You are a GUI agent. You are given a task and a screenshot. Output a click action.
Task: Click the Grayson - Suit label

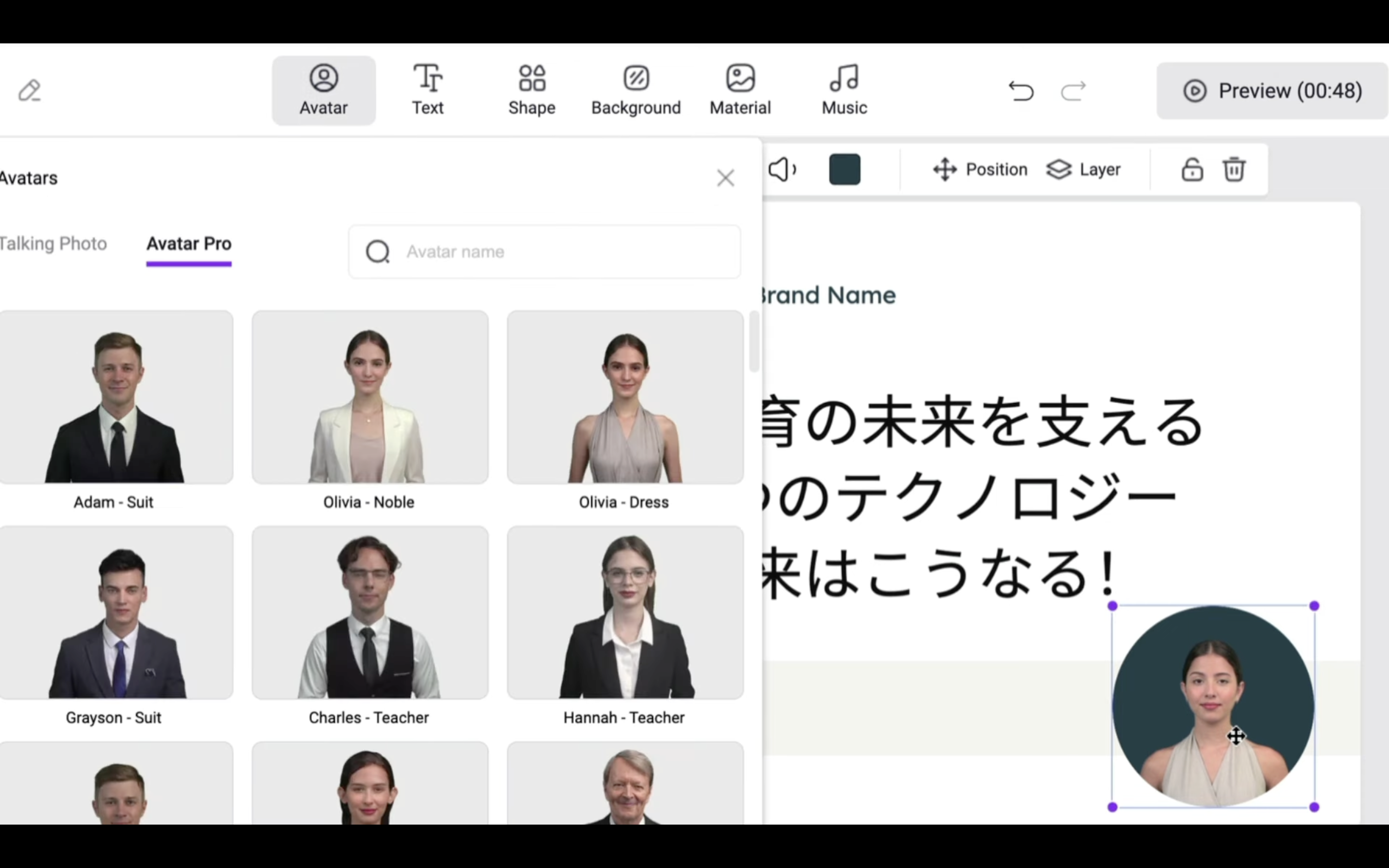click(114, 718)
